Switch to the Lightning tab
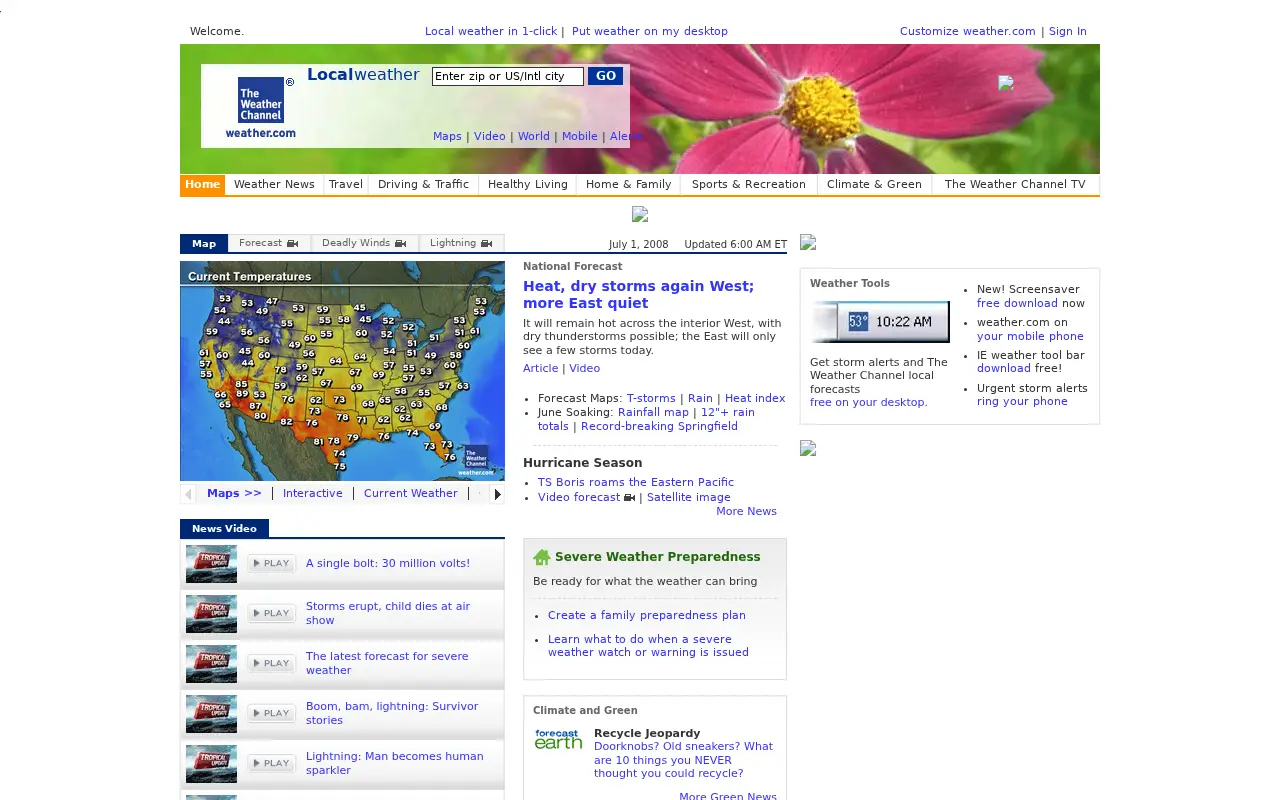1280x800 pixels. 461,243
